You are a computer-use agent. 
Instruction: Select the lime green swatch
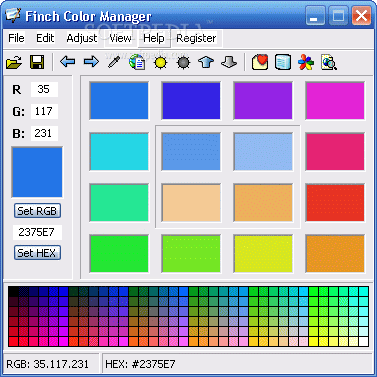(x=191, y=254)
